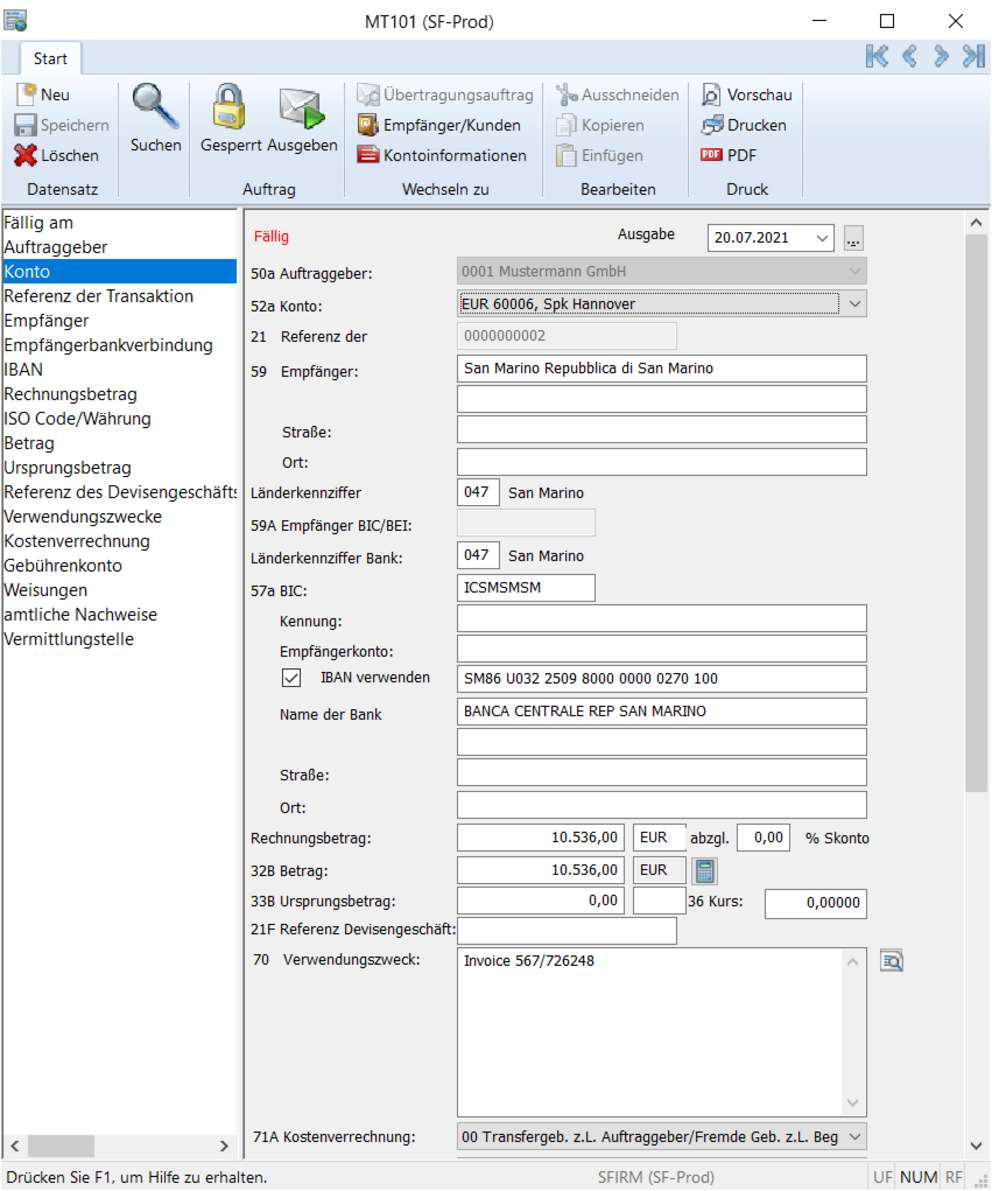Click the Ausgeben envelope icon
This screenshot has height=1191, width=992.
tap(299, 108)
